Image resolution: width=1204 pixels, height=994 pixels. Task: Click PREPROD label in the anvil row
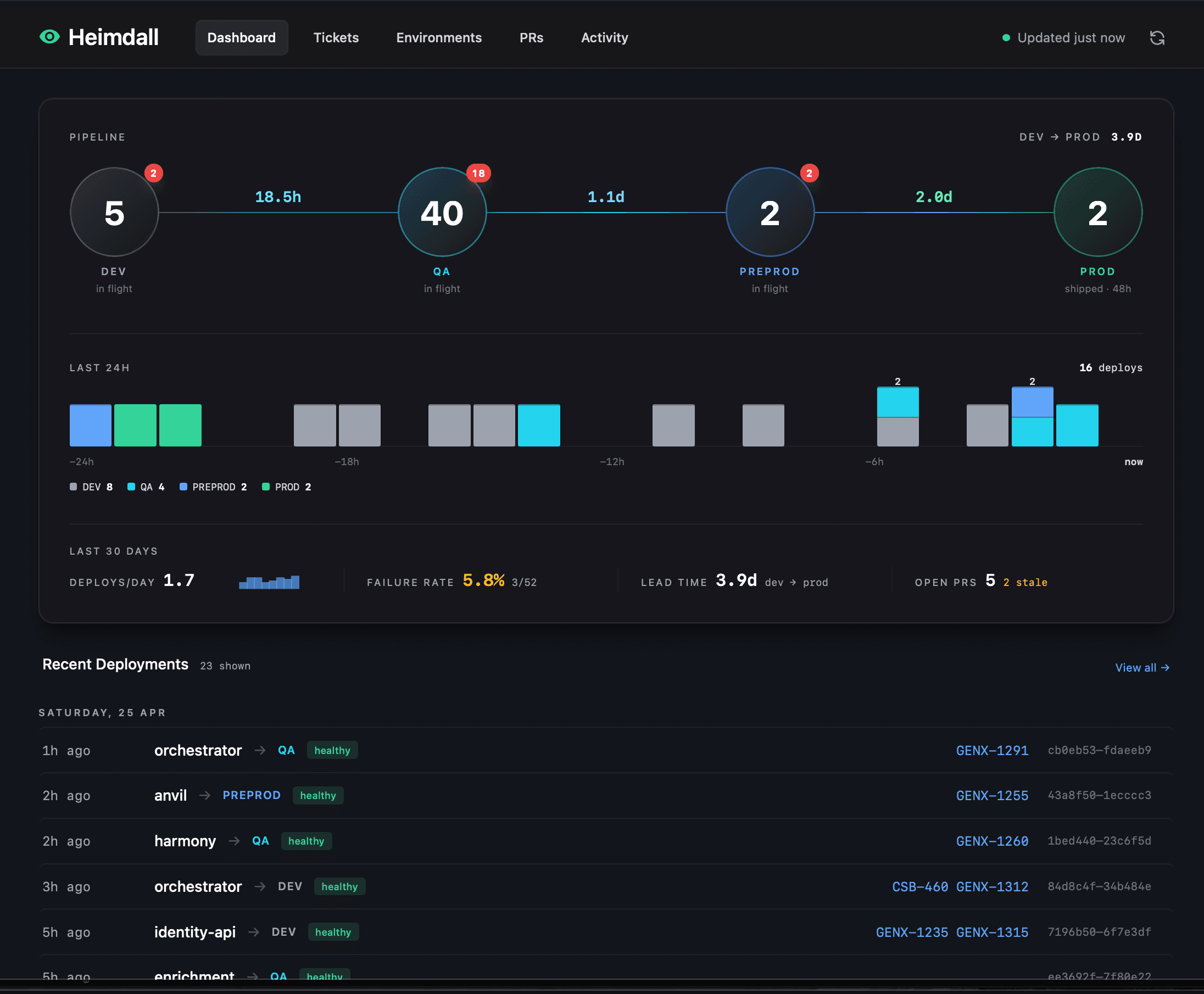(x=252, y=795)
